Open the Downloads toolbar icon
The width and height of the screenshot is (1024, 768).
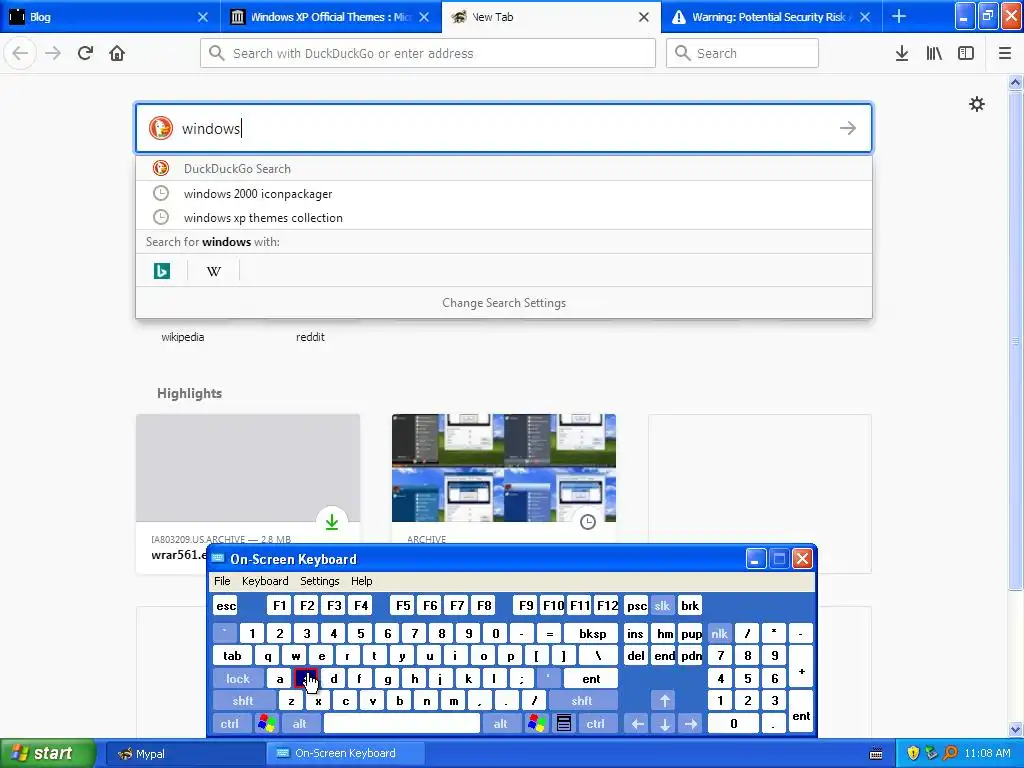coord(902,53)
